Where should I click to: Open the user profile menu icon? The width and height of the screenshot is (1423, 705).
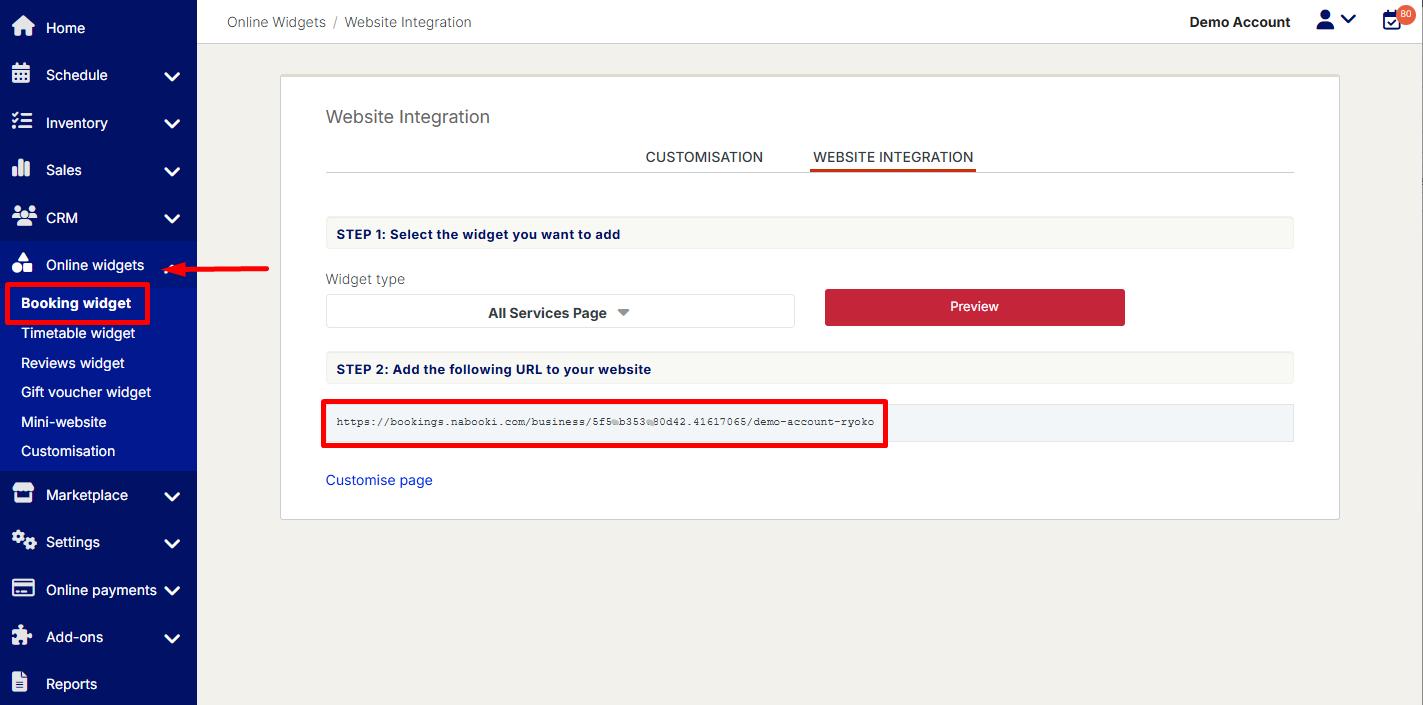click(1334, 20)
